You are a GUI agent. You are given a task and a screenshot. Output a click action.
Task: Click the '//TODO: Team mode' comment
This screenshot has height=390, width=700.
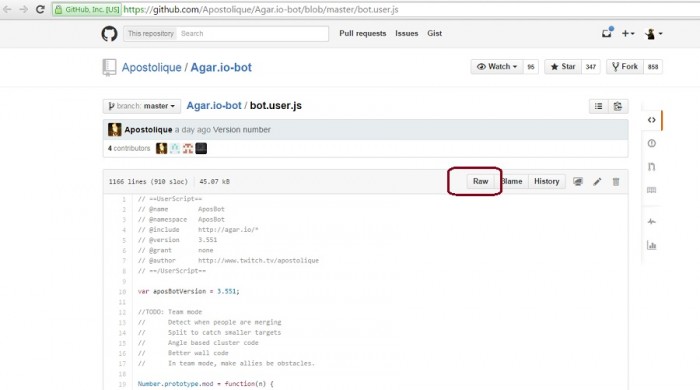170,312
